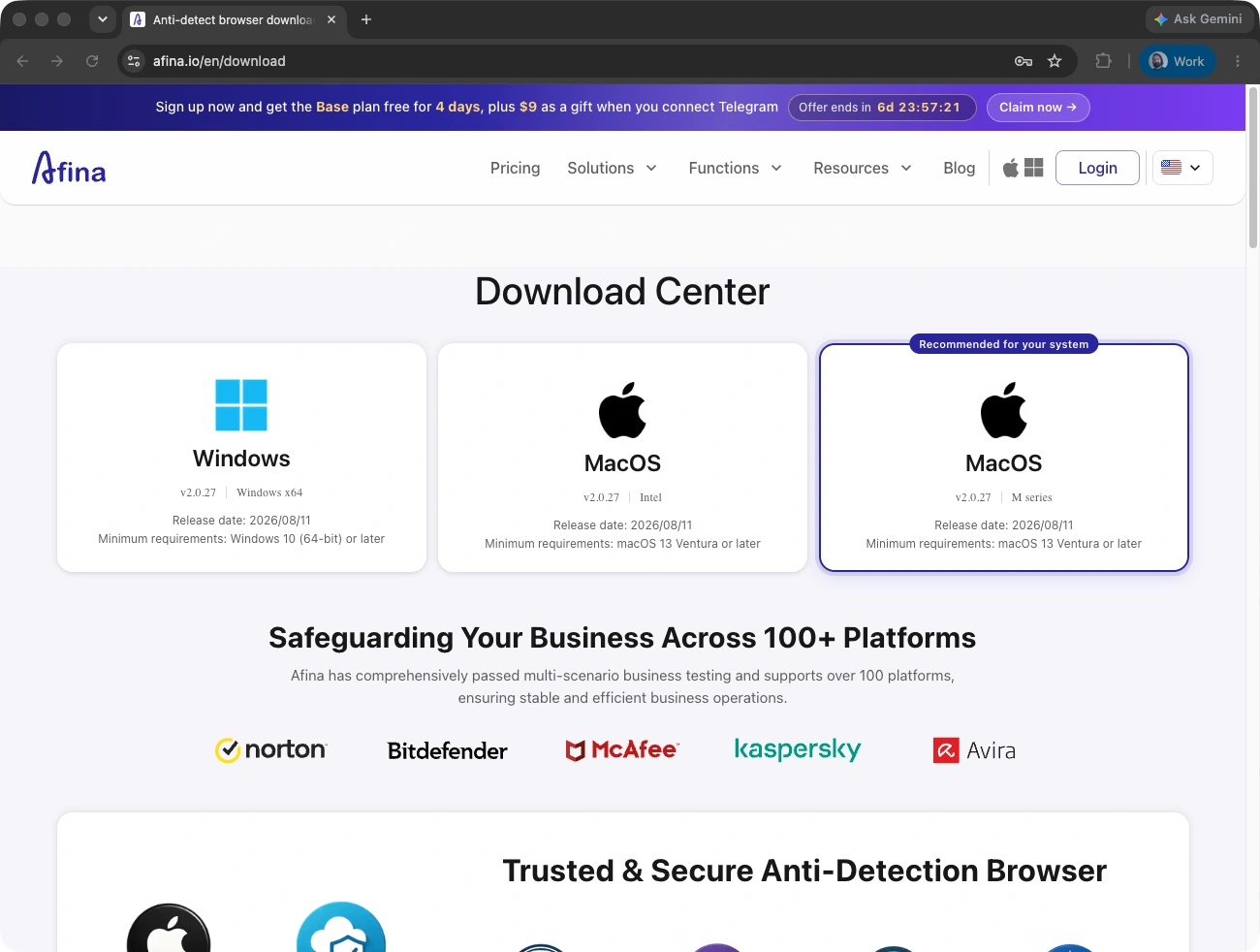Open Chrome's three-dot menu
The width and height of the screenshot is (1260, 952).
tap(1238, 61)
